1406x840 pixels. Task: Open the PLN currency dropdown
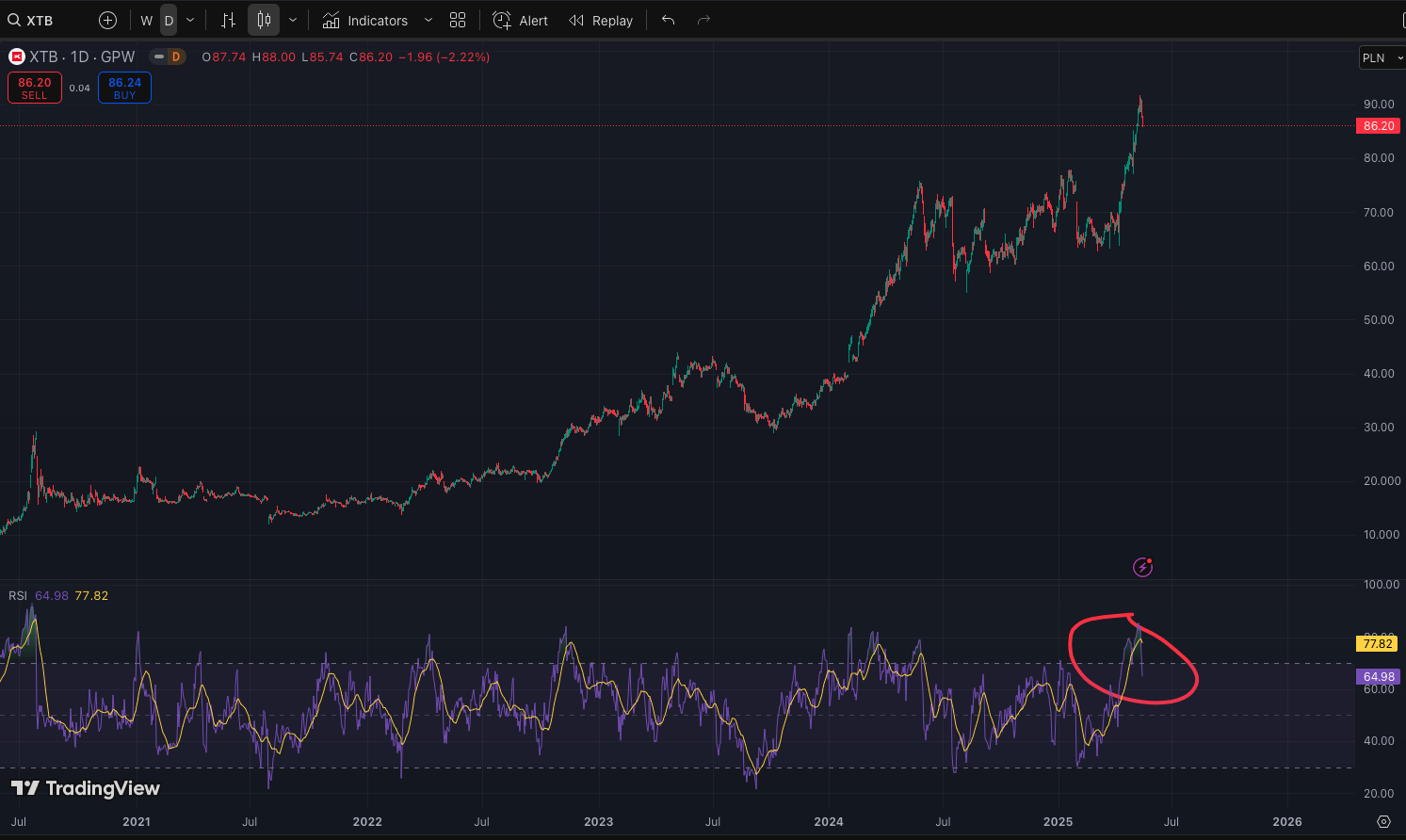(1381, 57)
